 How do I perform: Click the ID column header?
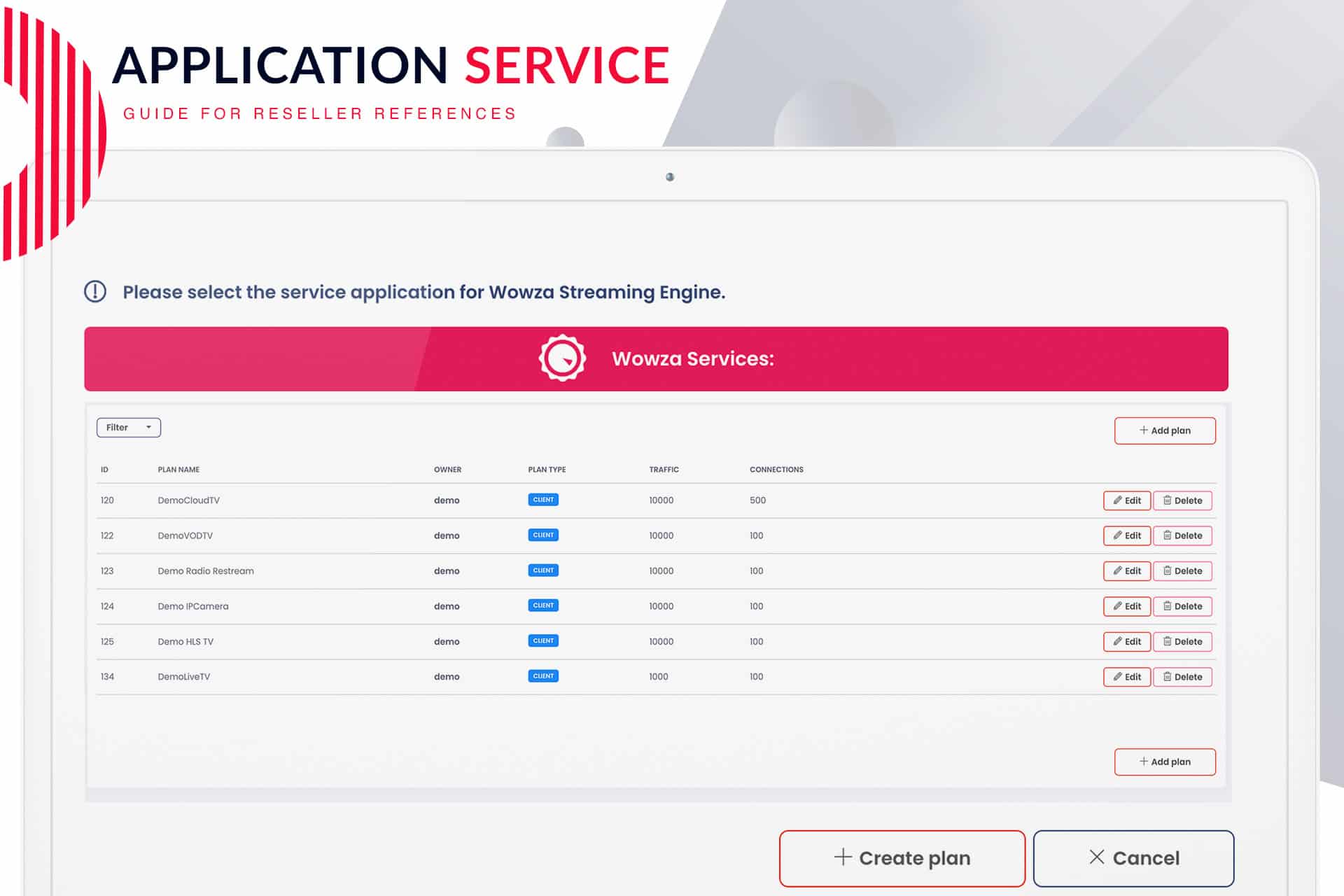click(x=104, y=470)
